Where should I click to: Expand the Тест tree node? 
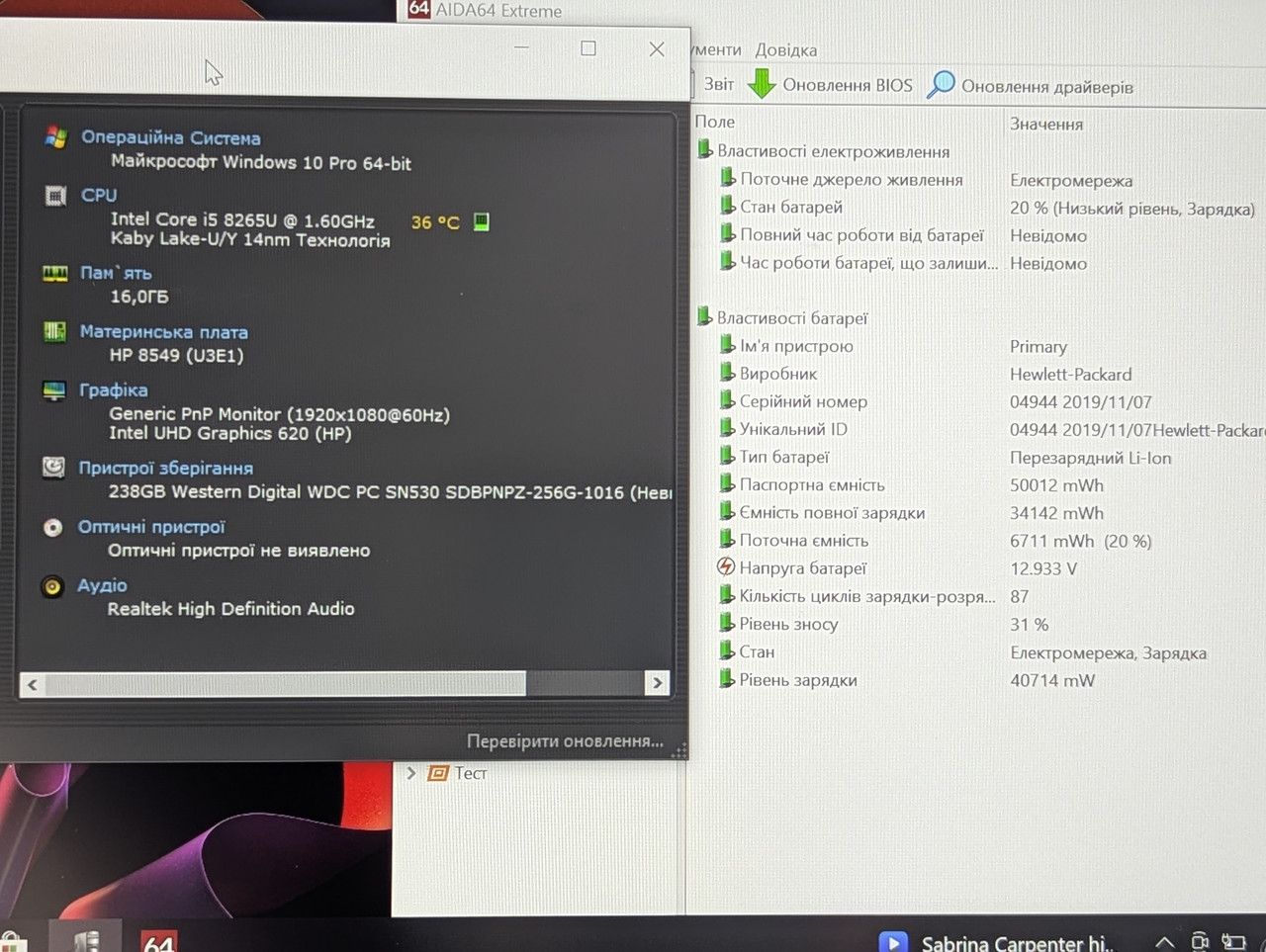[411, 773]
